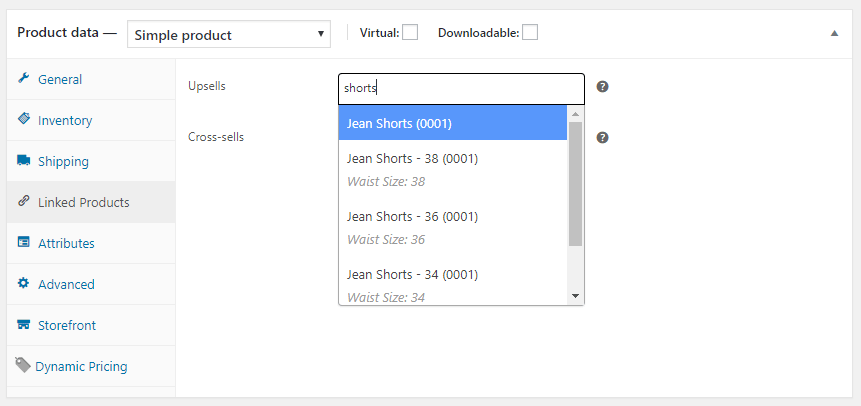Open the Dynamic Pricing tab
The image size is (861, 406).
pyautogui.click(x=91, y=366)
